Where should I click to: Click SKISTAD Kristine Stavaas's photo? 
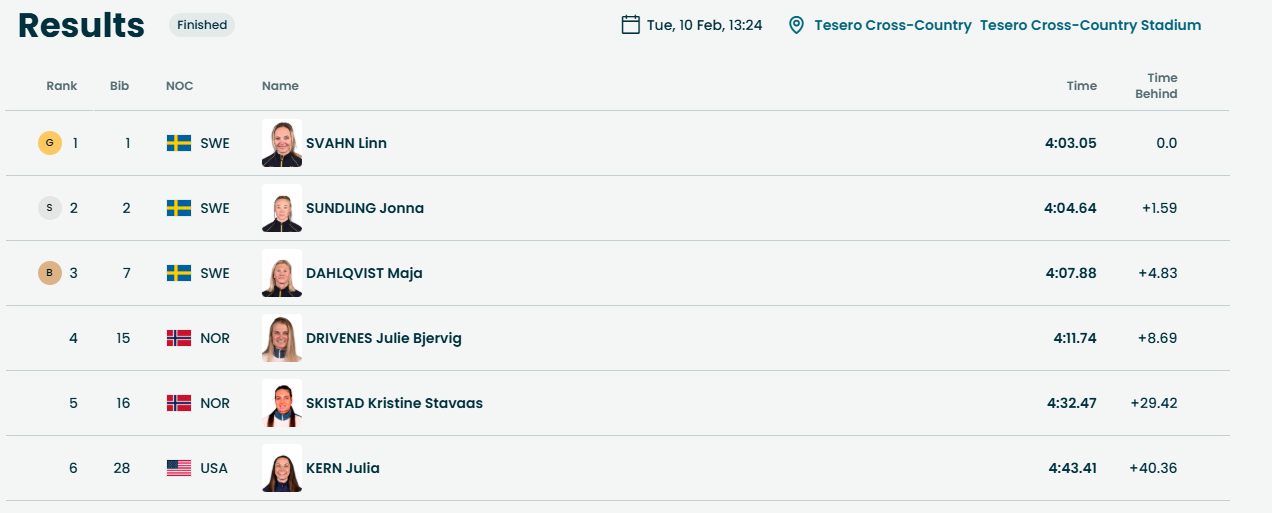(282, 403)
